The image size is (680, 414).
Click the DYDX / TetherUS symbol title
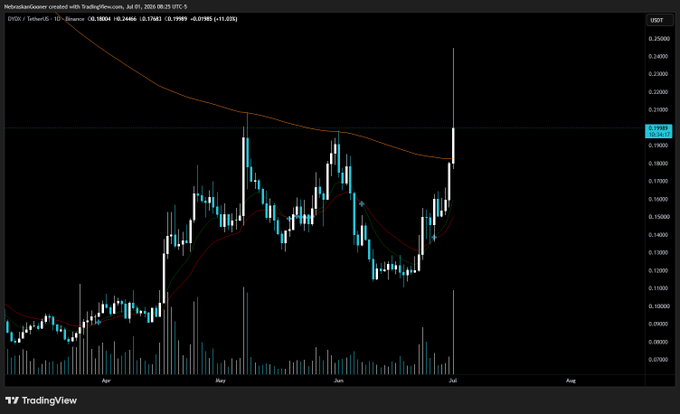click(30, 19)
